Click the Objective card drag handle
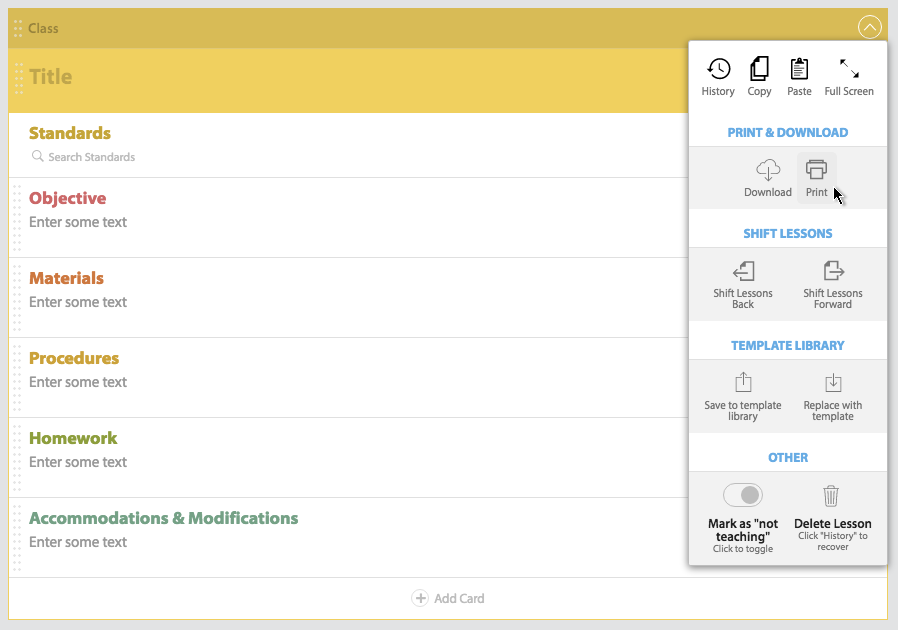898x630 pixels. [17, 218]
